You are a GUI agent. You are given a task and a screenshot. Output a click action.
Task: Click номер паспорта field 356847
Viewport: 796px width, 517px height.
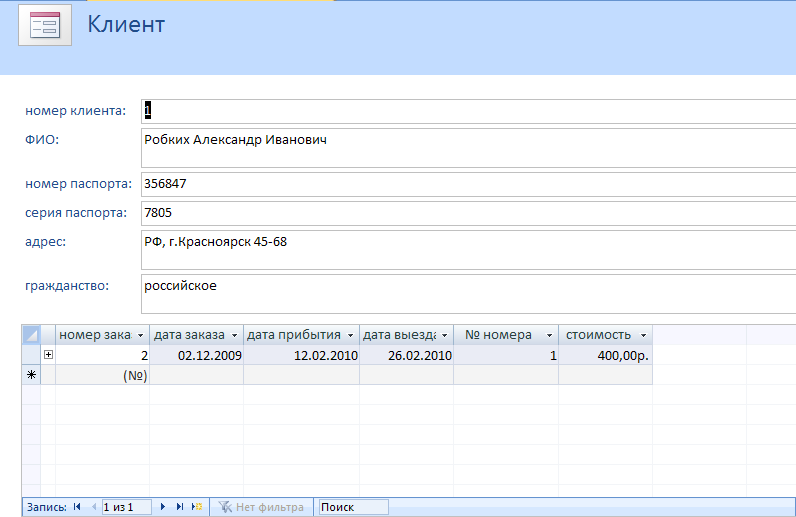[469, 184]
